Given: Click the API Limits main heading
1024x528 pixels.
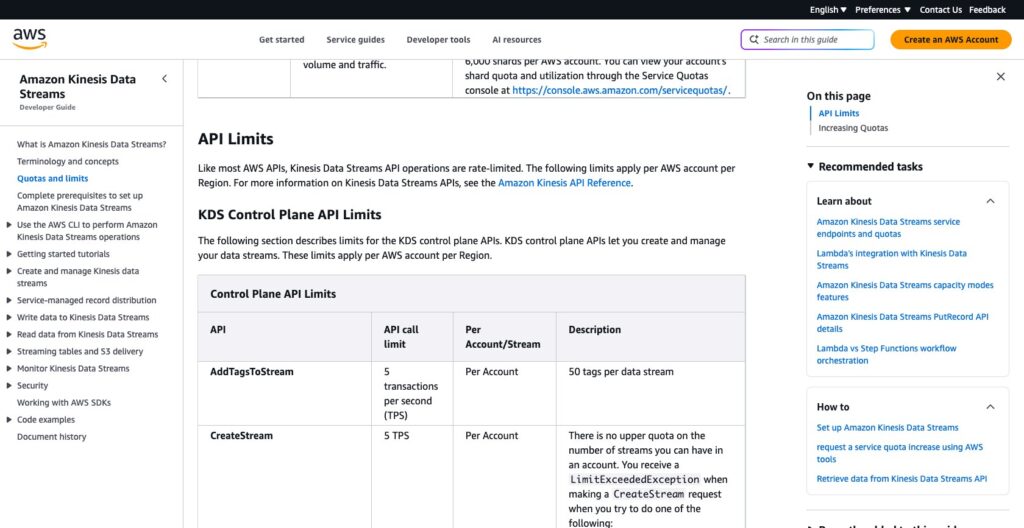Looking at the screenshot, I should coord(236,139).
